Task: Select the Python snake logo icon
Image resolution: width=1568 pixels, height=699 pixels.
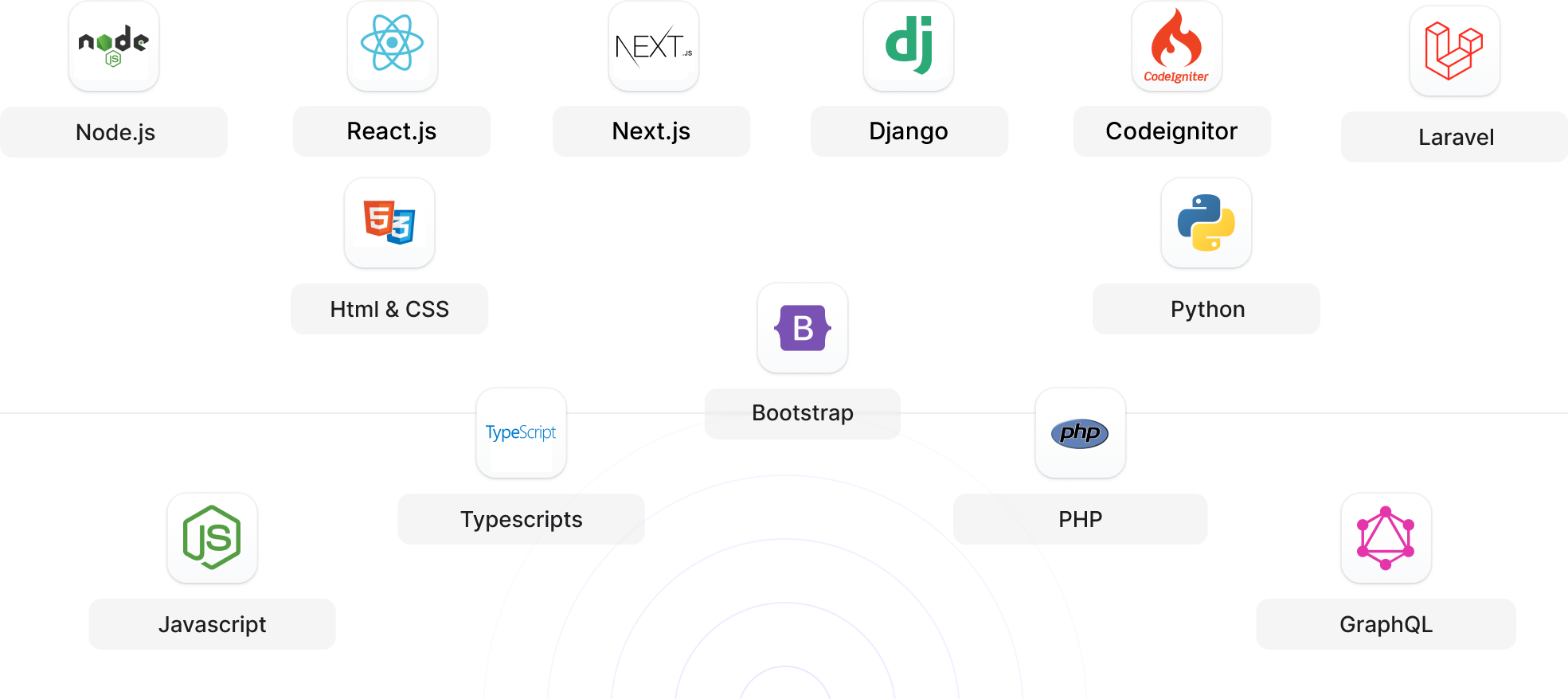Action: click(x=1206, y=223)
